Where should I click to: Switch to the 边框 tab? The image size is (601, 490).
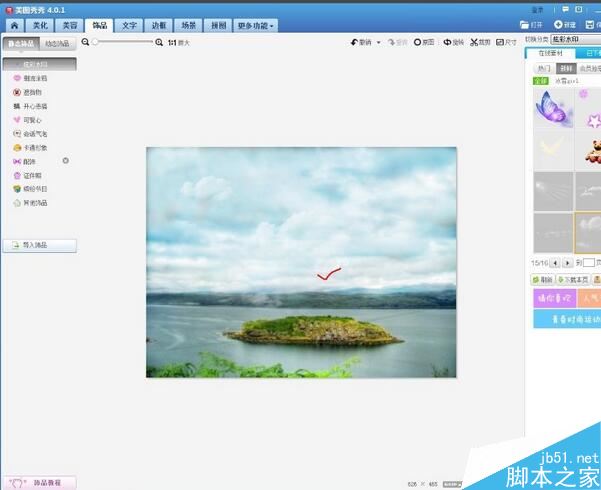click(x=159, y=26)
